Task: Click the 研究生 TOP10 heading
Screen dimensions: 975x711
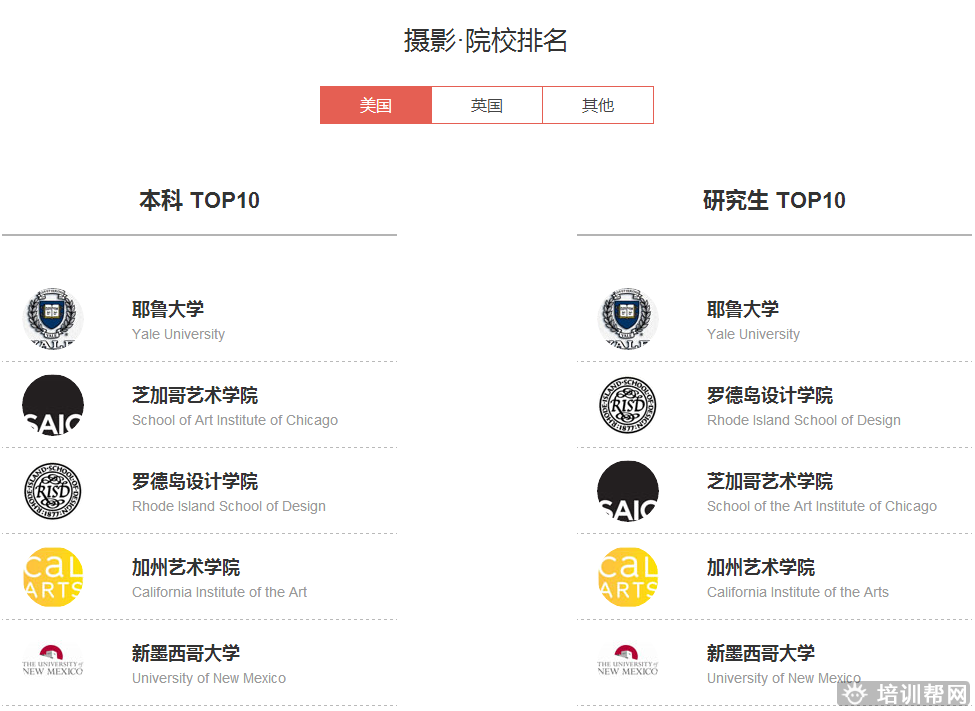Action: pos(774,200)
